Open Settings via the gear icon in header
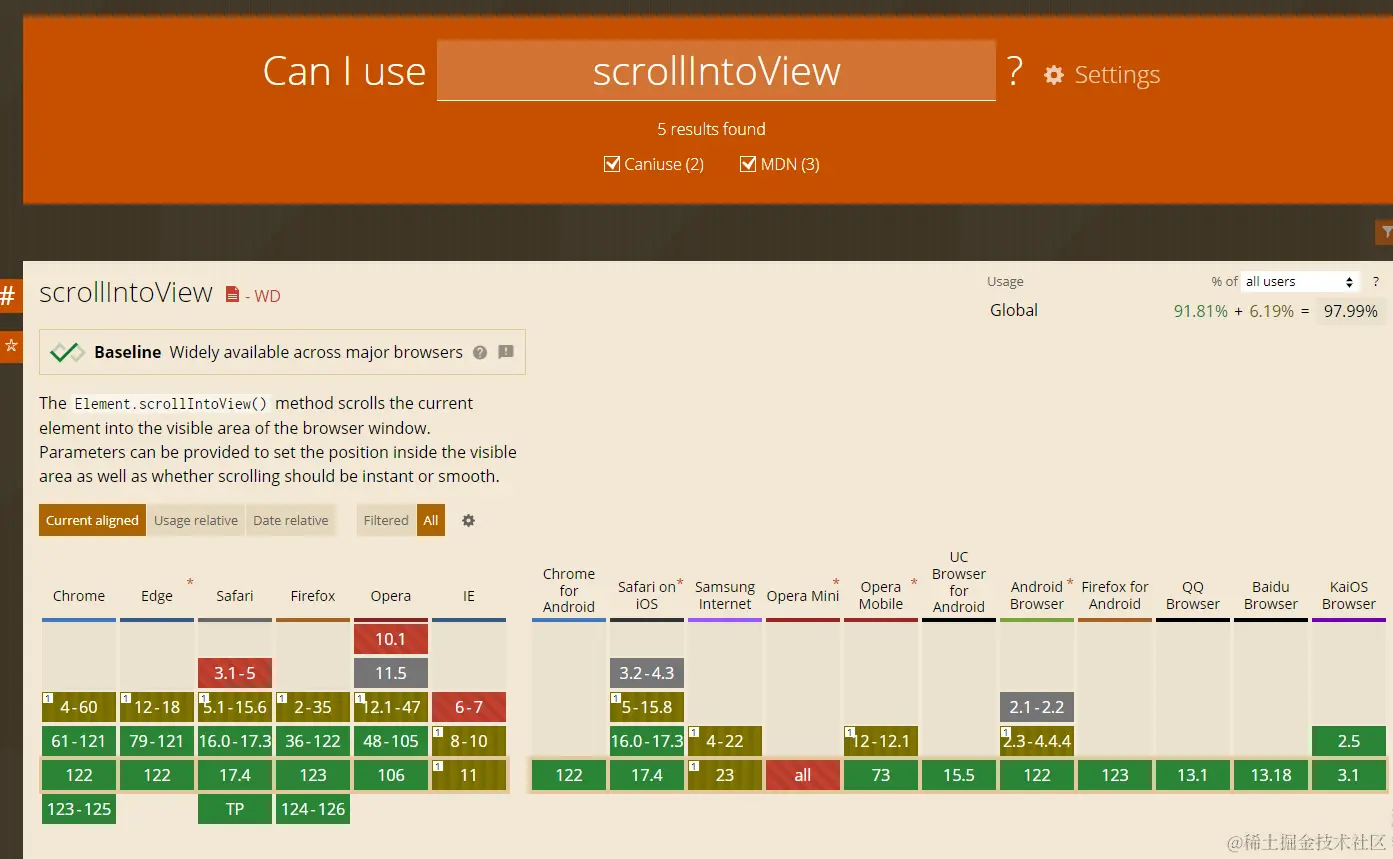The image size is (1393, 859). click(x=1054, y=75)
